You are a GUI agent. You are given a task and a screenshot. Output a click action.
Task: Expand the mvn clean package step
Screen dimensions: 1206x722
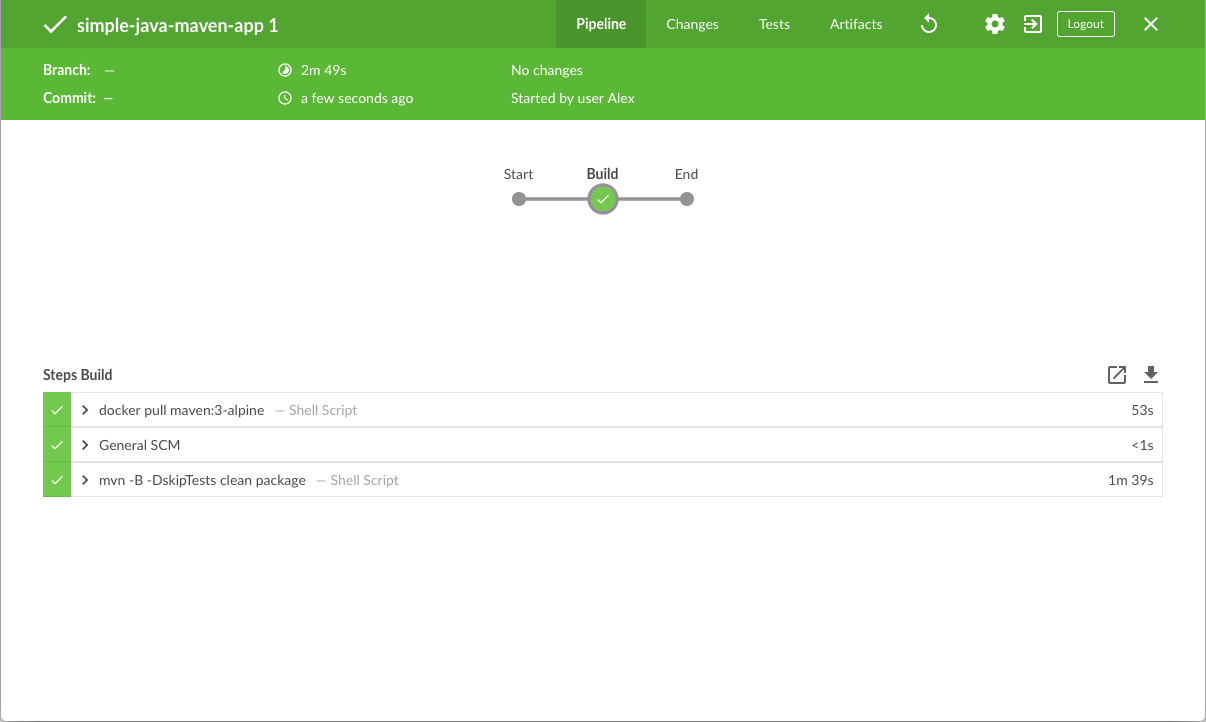click(x=86, y=480)
